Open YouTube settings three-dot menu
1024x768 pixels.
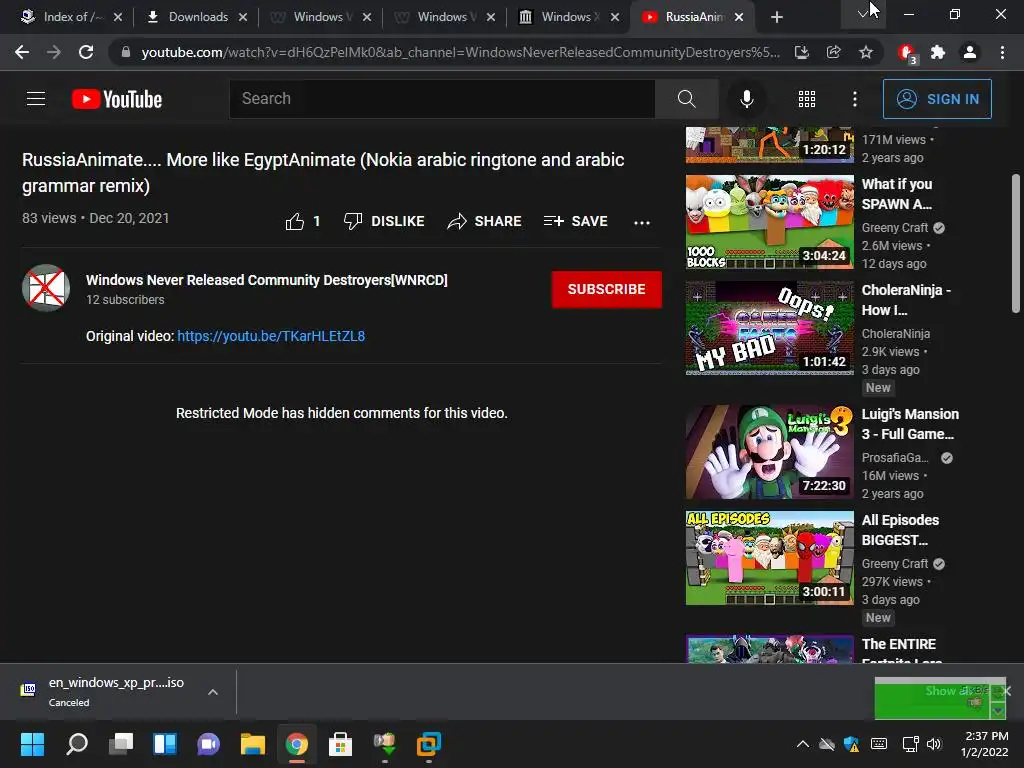point(855,99)
